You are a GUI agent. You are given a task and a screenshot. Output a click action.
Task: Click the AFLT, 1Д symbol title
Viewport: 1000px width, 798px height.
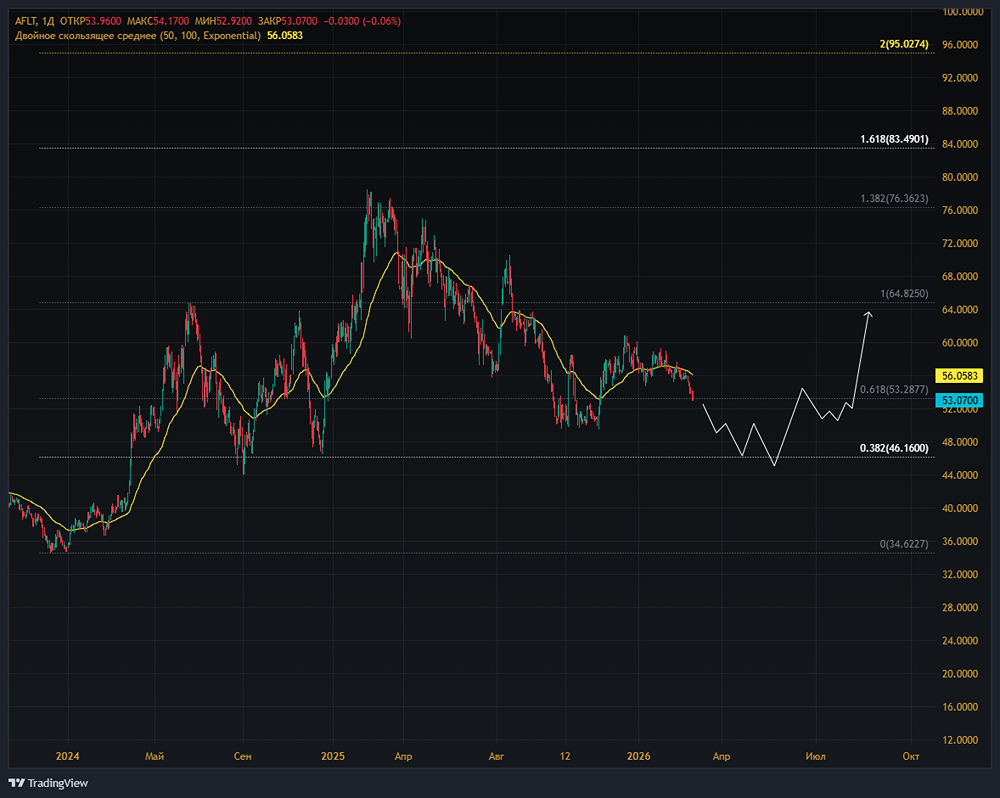[x=34, y=21]
